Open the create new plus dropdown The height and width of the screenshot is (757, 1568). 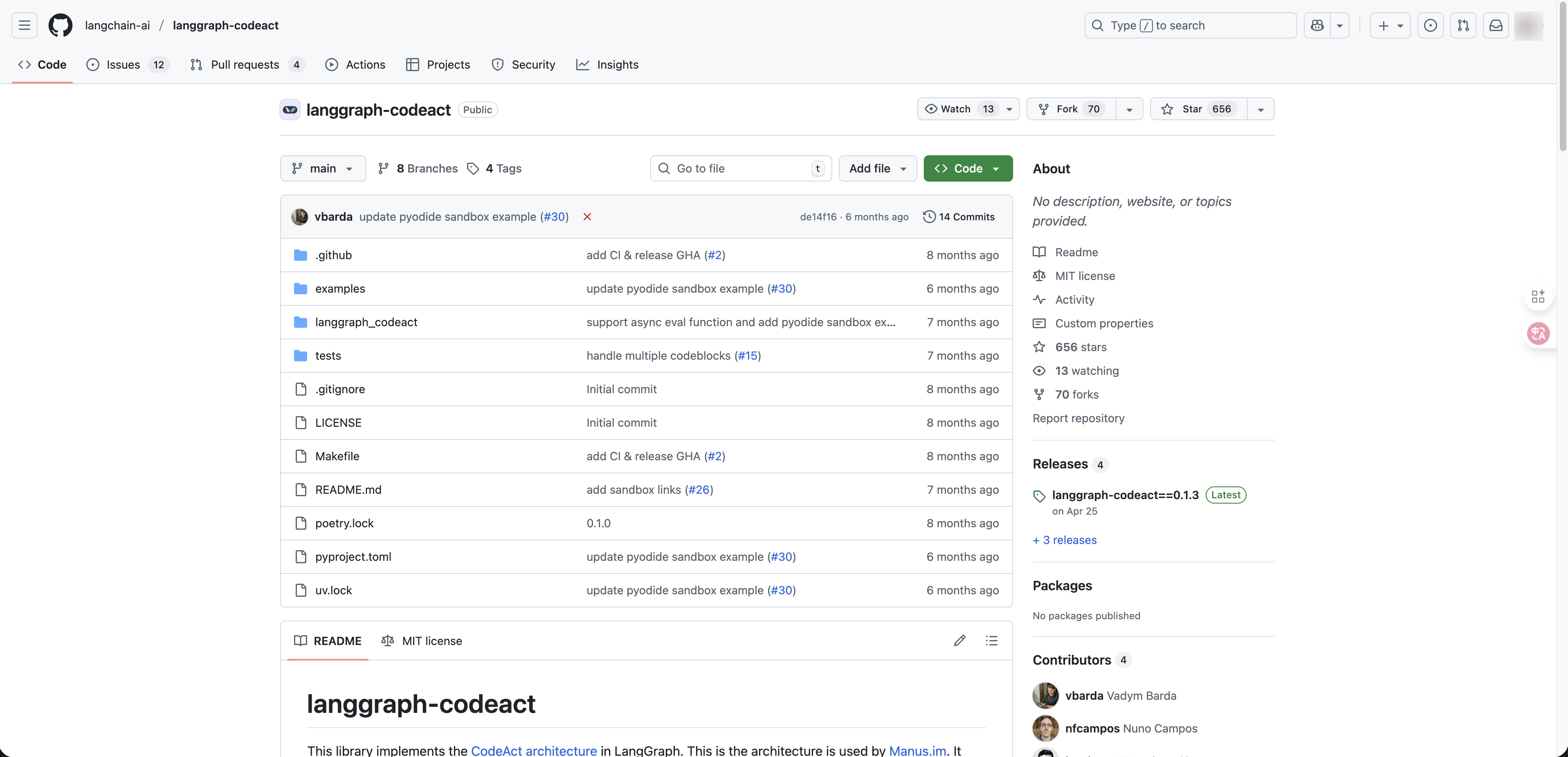coord(1390,25)
